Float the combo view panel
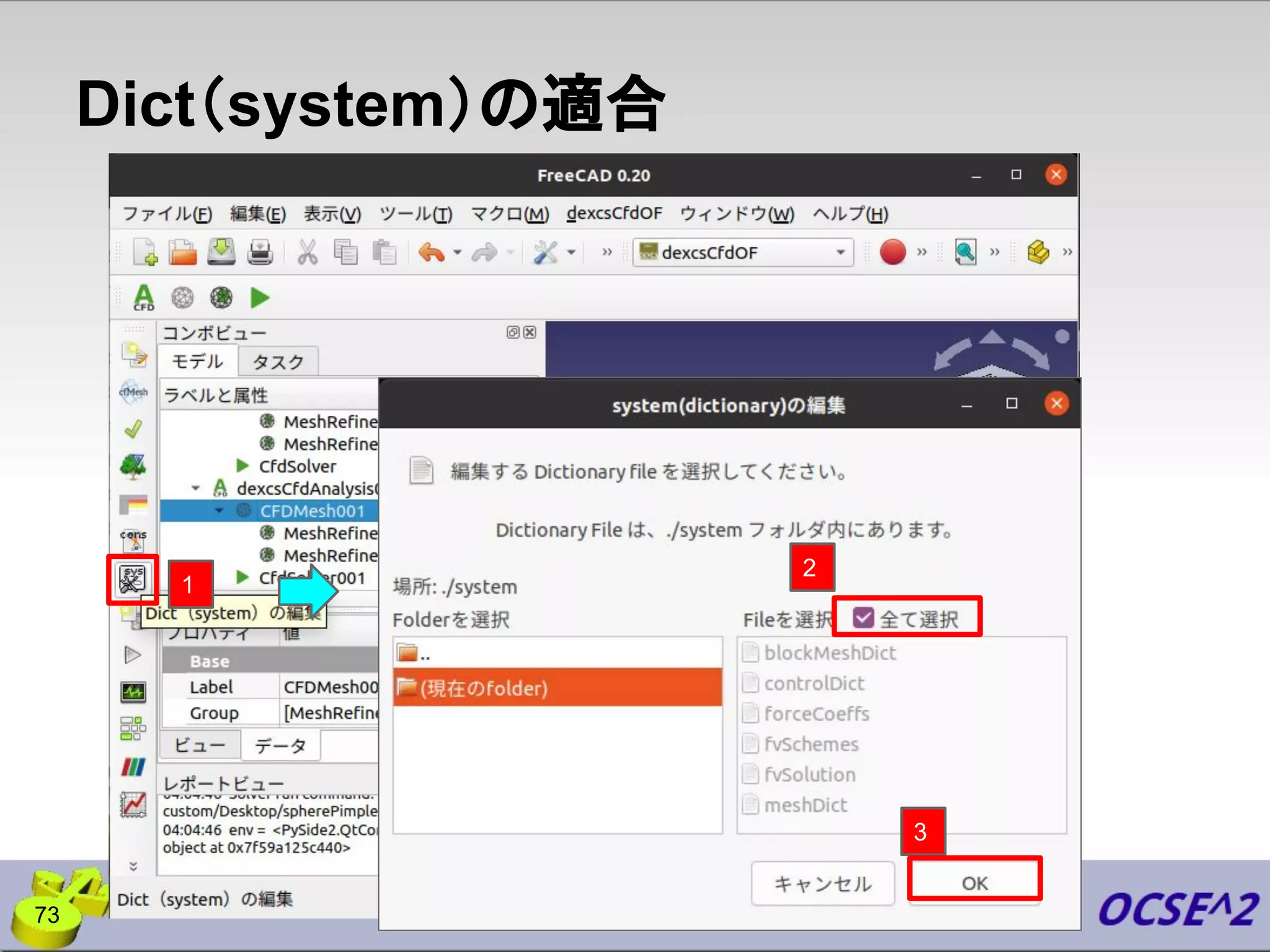1270x952 pixels. [513, 332]
